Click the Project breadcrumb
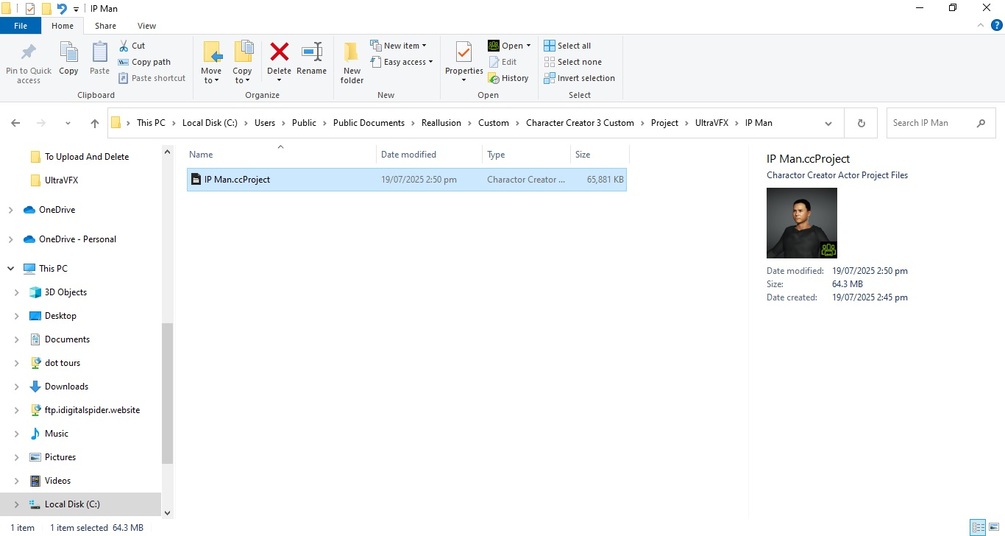The image size is (1005, 536). pos(664,123)
